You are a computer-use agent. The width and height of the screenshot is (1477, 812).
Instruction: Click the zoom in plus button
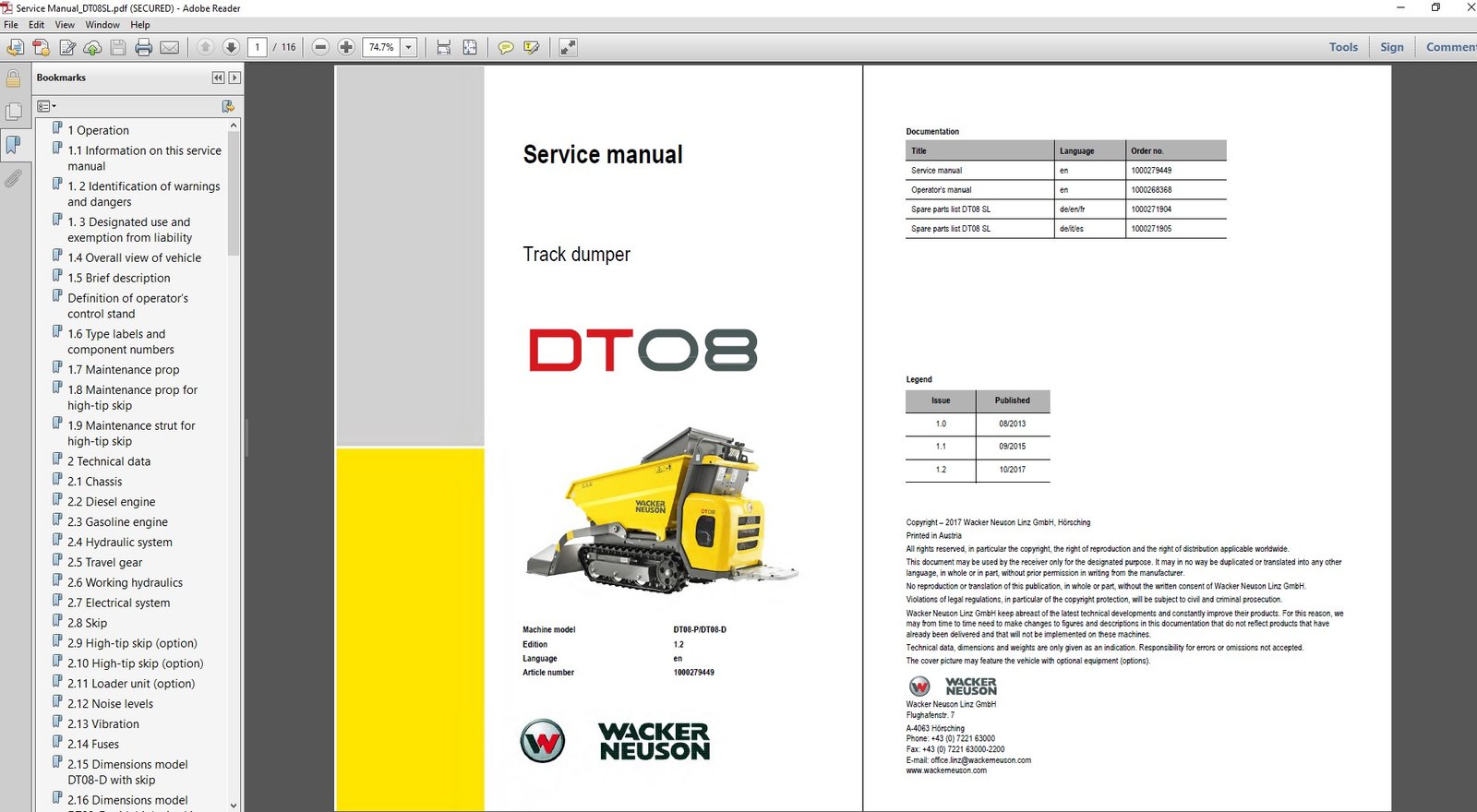coord(346,47)
